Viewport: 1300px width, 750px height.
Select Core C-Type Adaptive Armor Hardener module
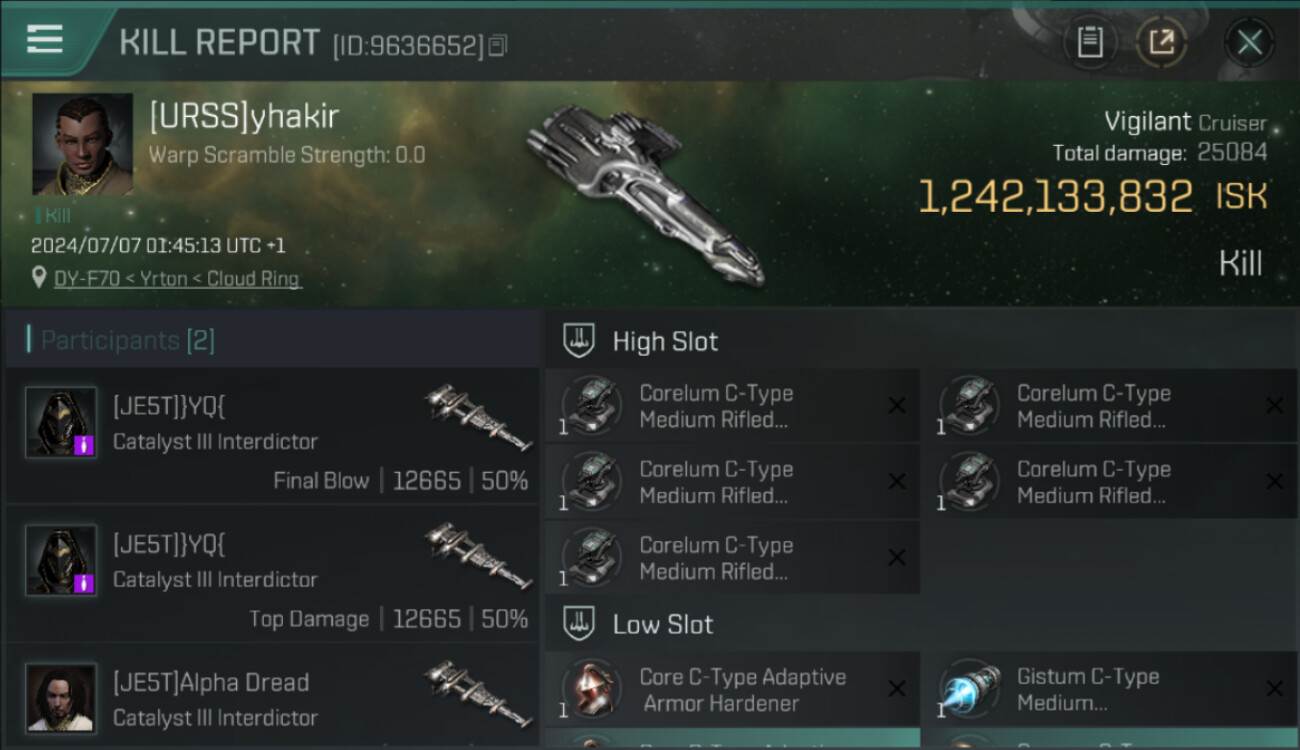(733, 689)
